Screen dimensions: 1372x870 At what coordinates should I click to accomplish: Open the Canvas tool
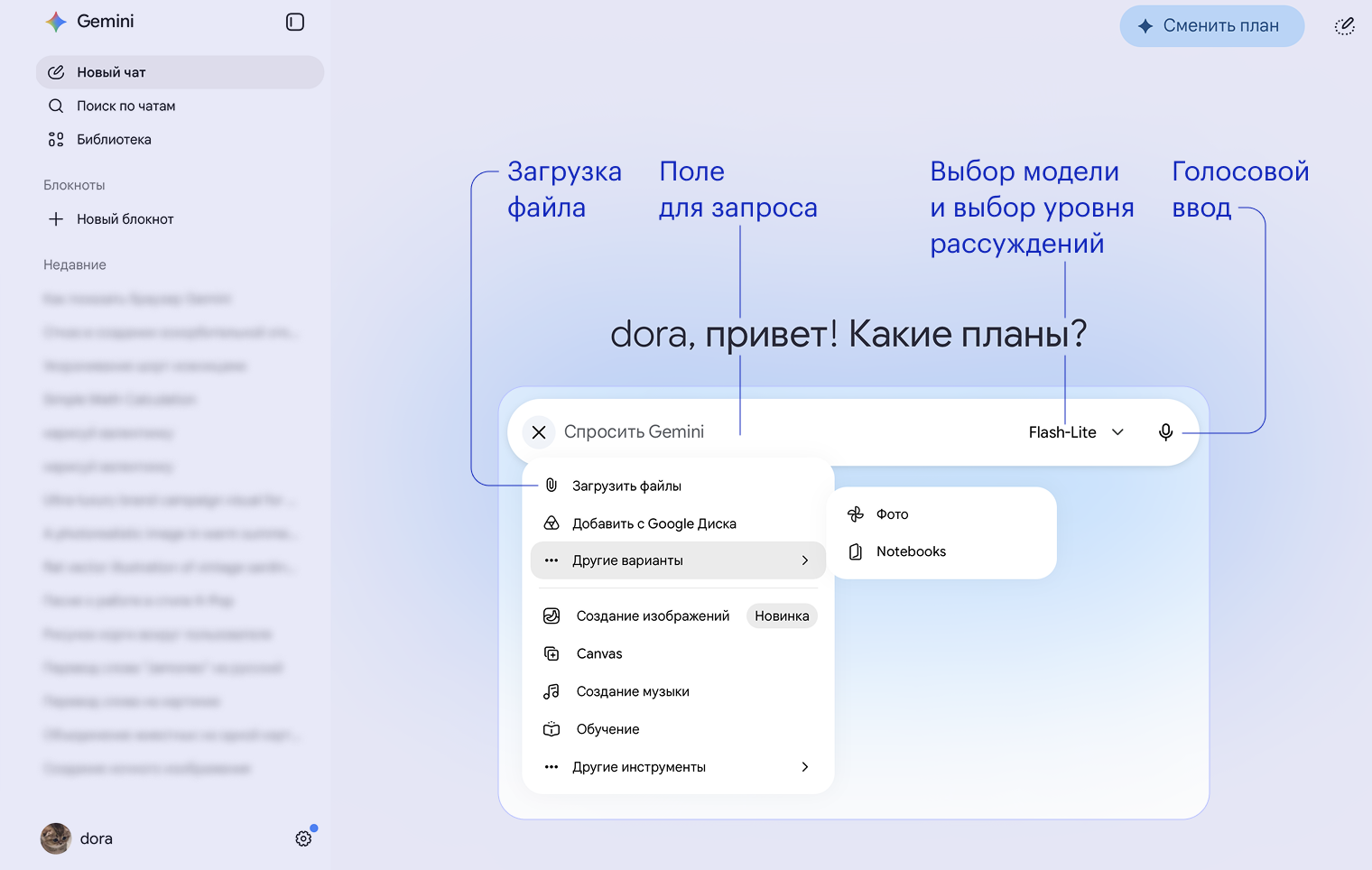678,653
